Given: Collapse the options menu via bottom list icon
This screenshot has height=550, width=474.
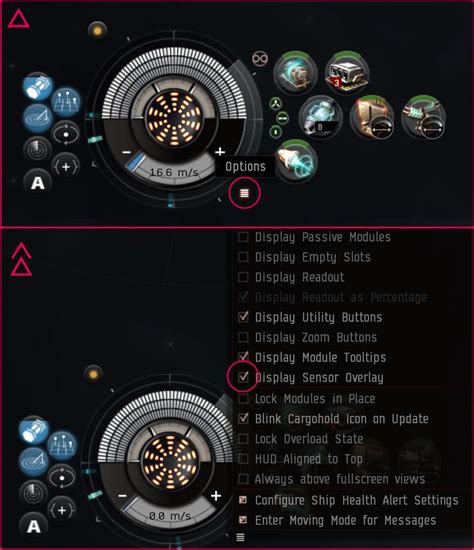Looking at the screenshot, I should (x=240, y=537).
